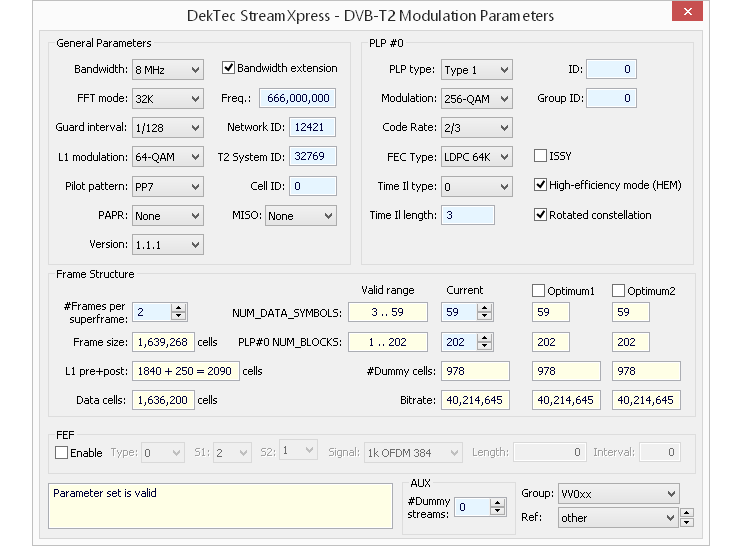Click the Data cells value 1,636,200

click(x=163, y=400)
